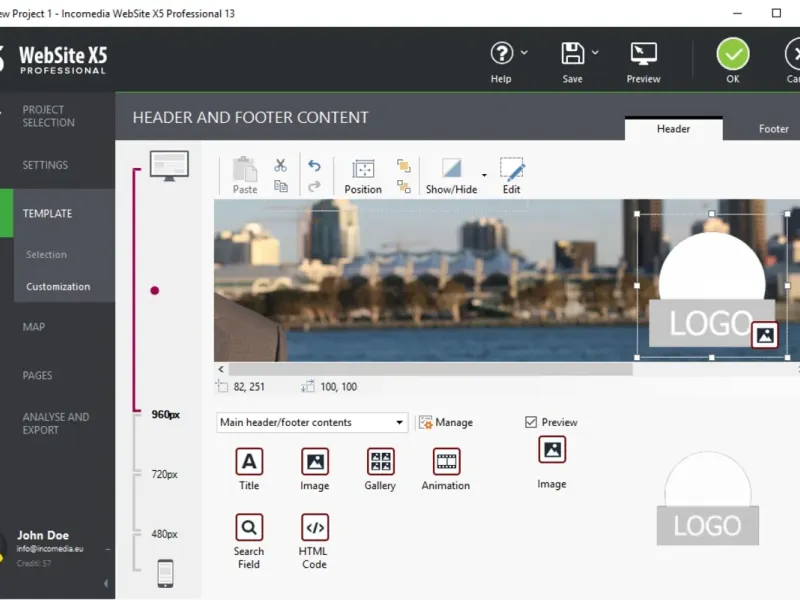Click the horizontal scrollbar left arrow
Screen dimensions: 800x600
click(220, 369)
